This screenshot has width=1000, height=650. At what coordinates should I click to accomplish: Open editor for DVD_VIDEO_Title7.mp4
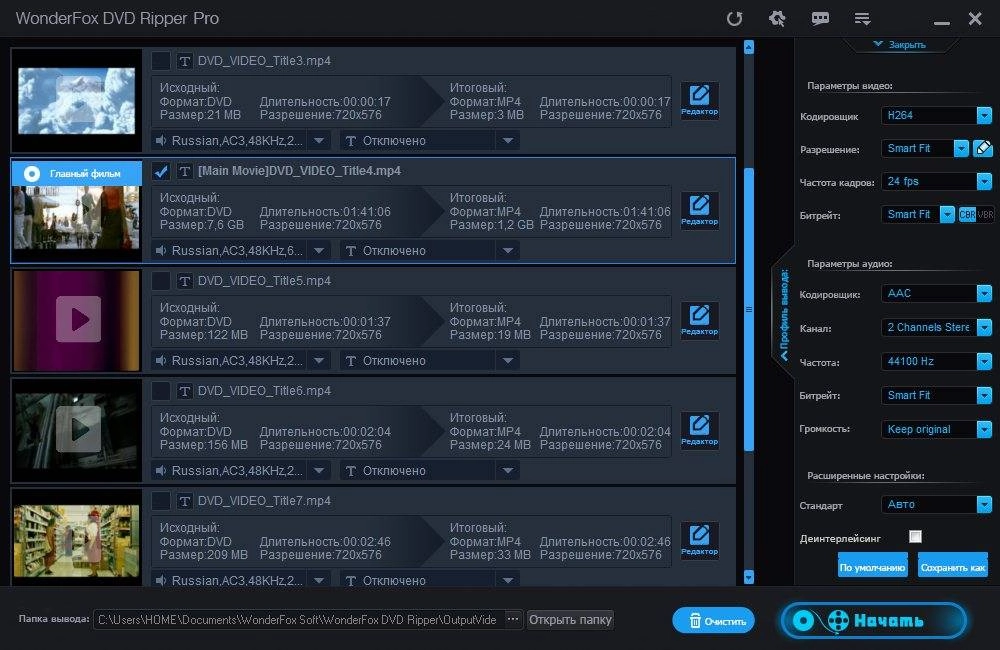point(700,541)
